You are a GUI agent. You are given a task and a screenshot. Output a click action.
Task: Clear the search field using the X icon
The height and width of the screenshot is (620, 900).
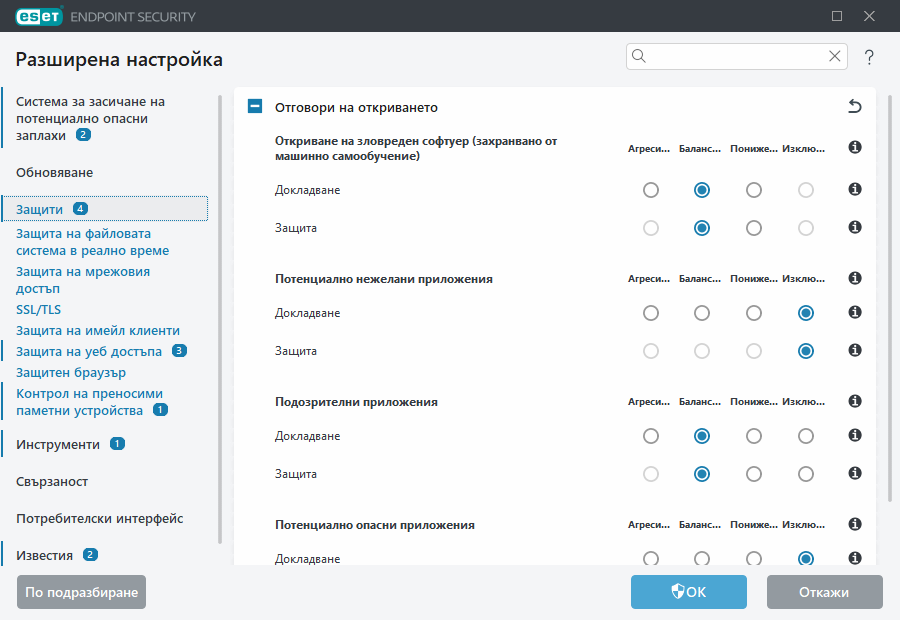point(835,56)
